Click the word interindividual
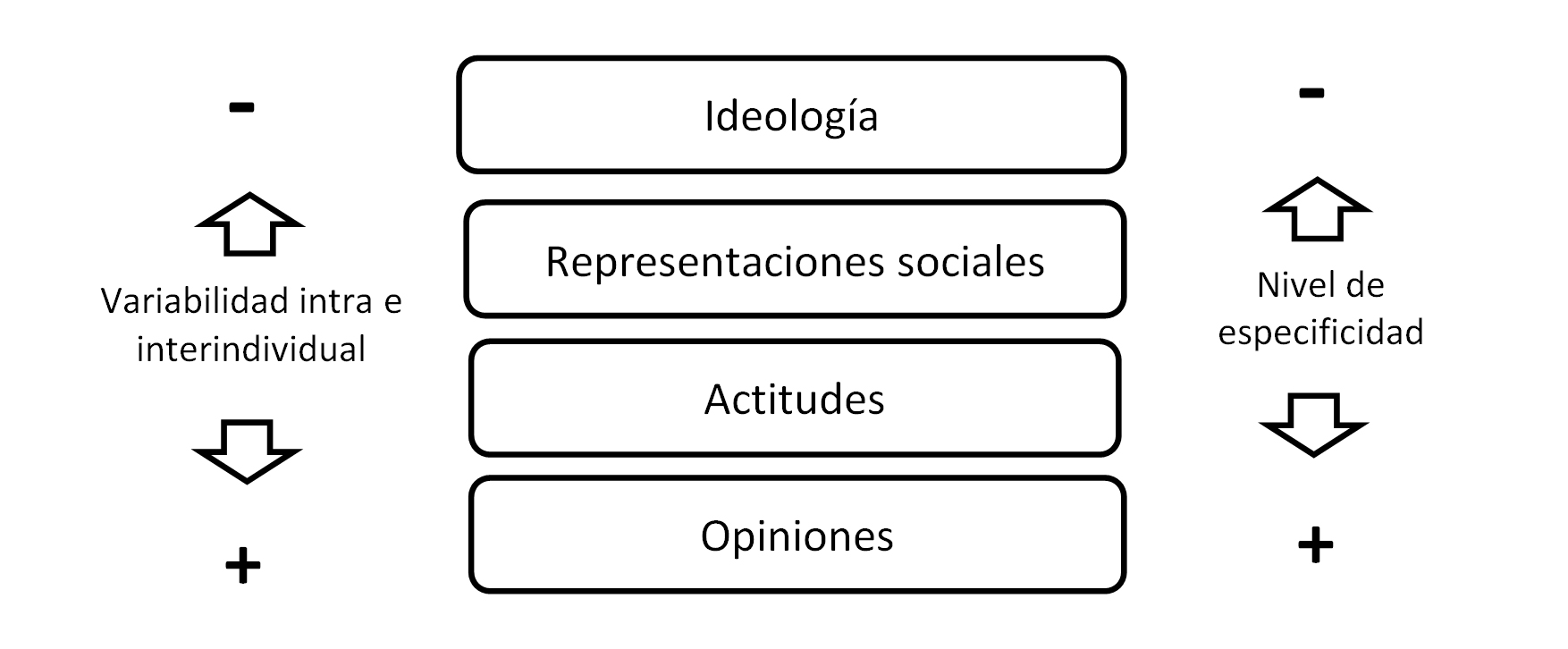 [251, 349]
